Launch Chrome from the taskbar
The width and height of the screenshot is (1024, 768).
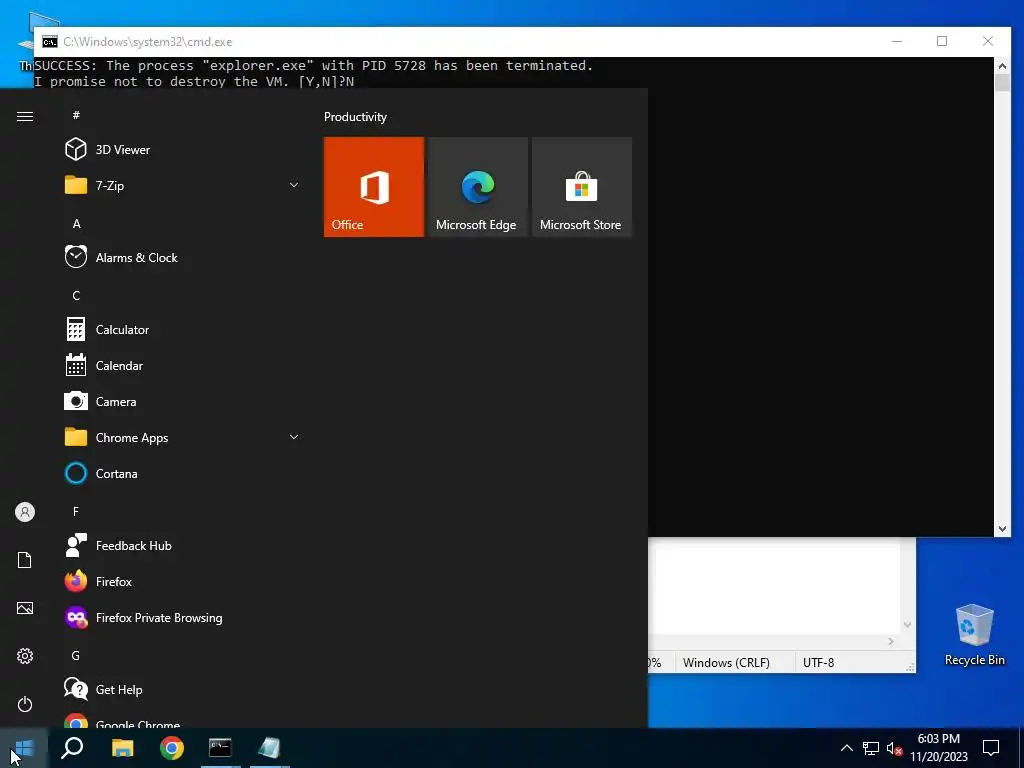(x=172, y=748)
